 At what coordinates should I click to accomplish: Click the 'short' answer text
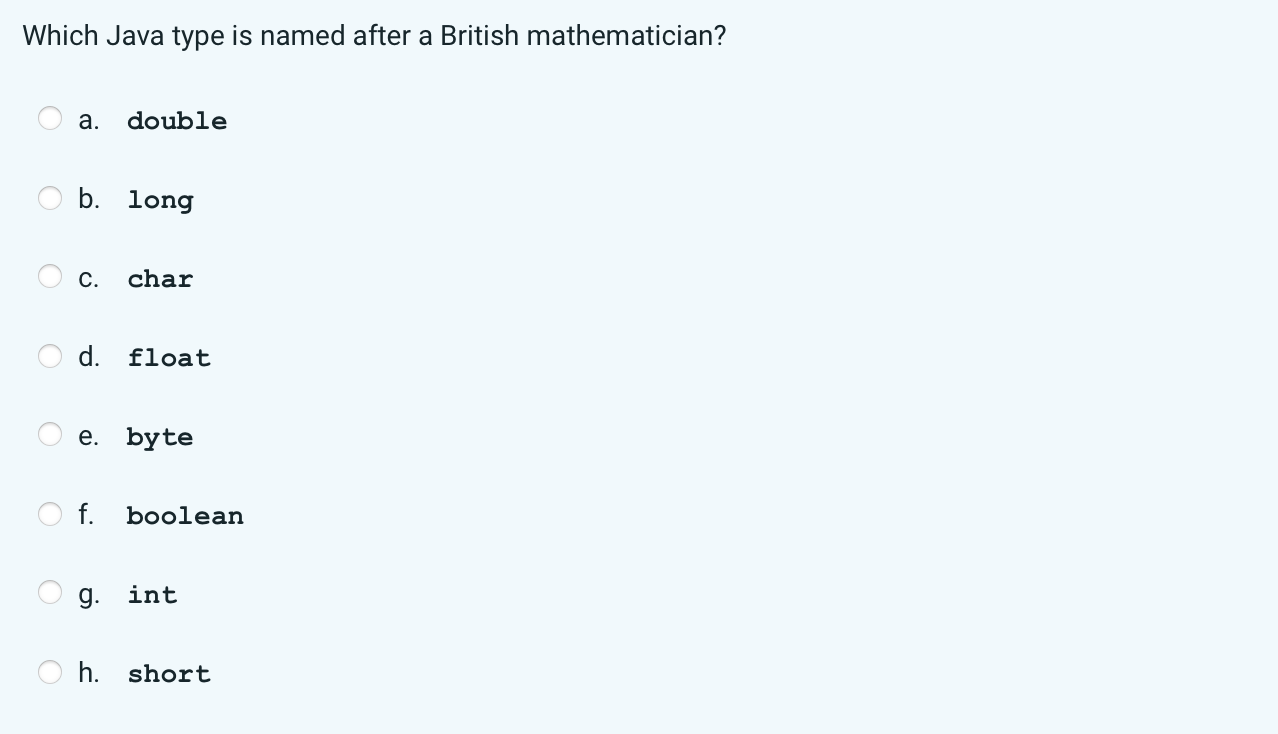pyautogui.click(x=169, y=674)
